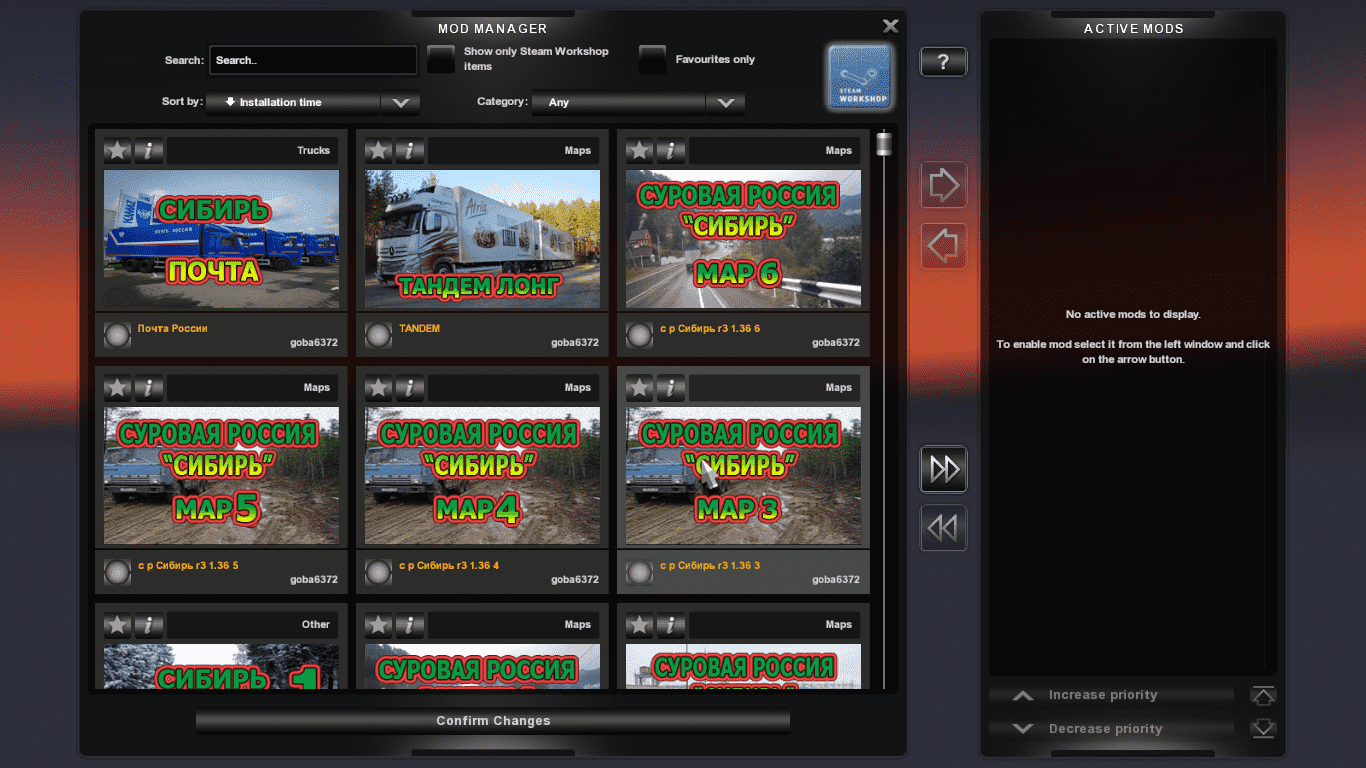Click the mod Search input field
1366x768 pixels.
(x=313, y=60)
